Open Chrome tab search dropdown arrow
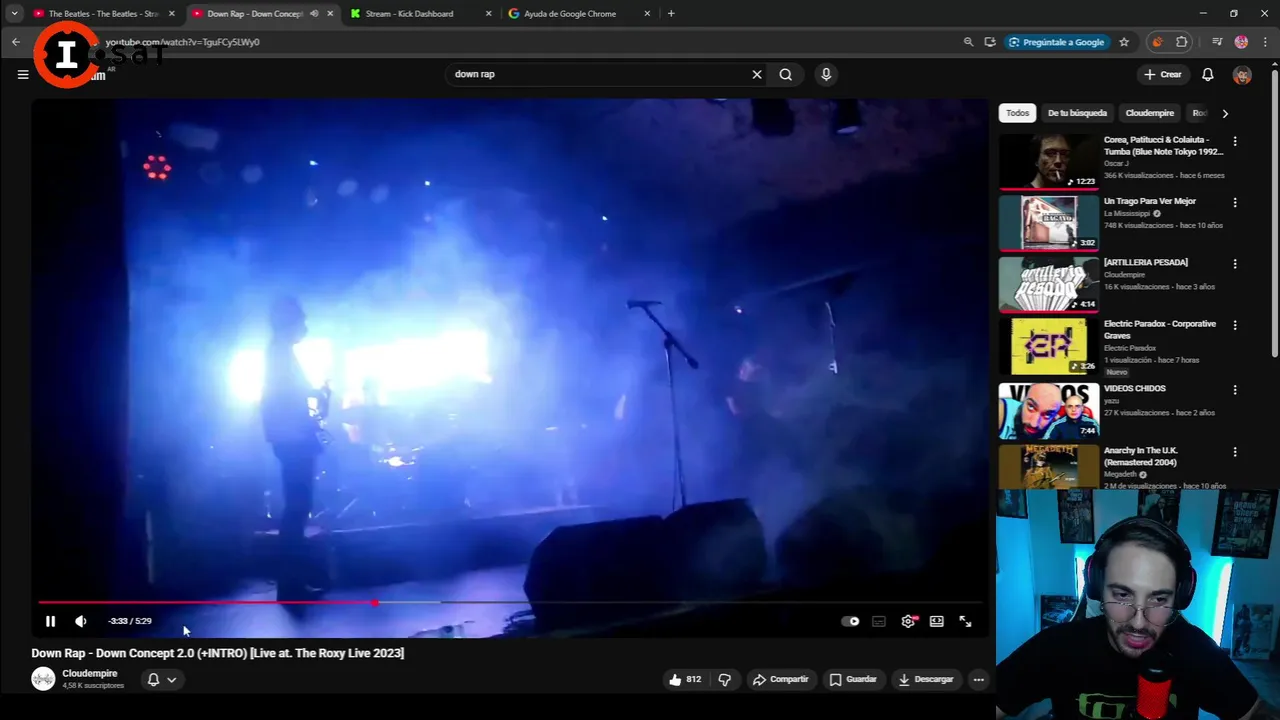This screenshot has height=720, width=1280. coord(14,14)
